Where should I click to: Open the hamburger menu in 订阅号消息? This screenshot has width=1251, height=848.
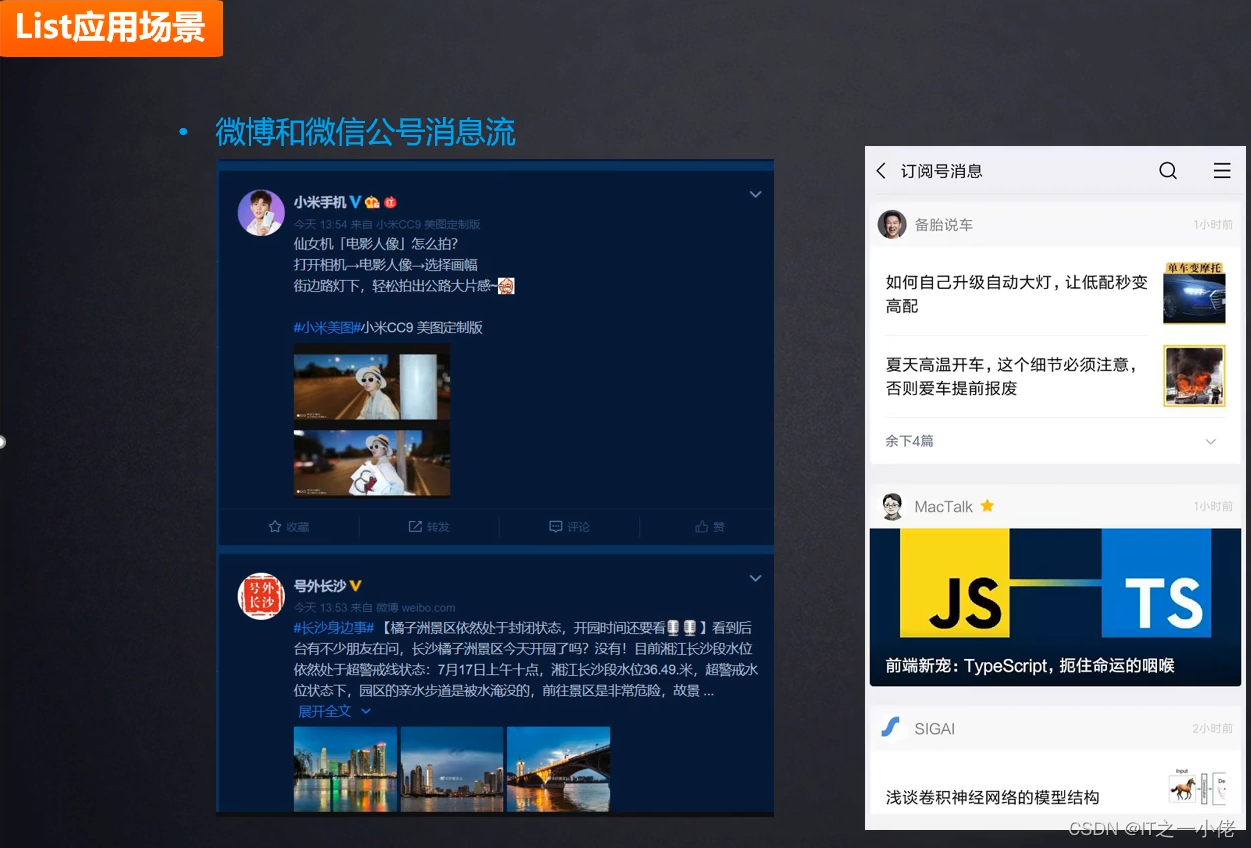click(1222, 171)
